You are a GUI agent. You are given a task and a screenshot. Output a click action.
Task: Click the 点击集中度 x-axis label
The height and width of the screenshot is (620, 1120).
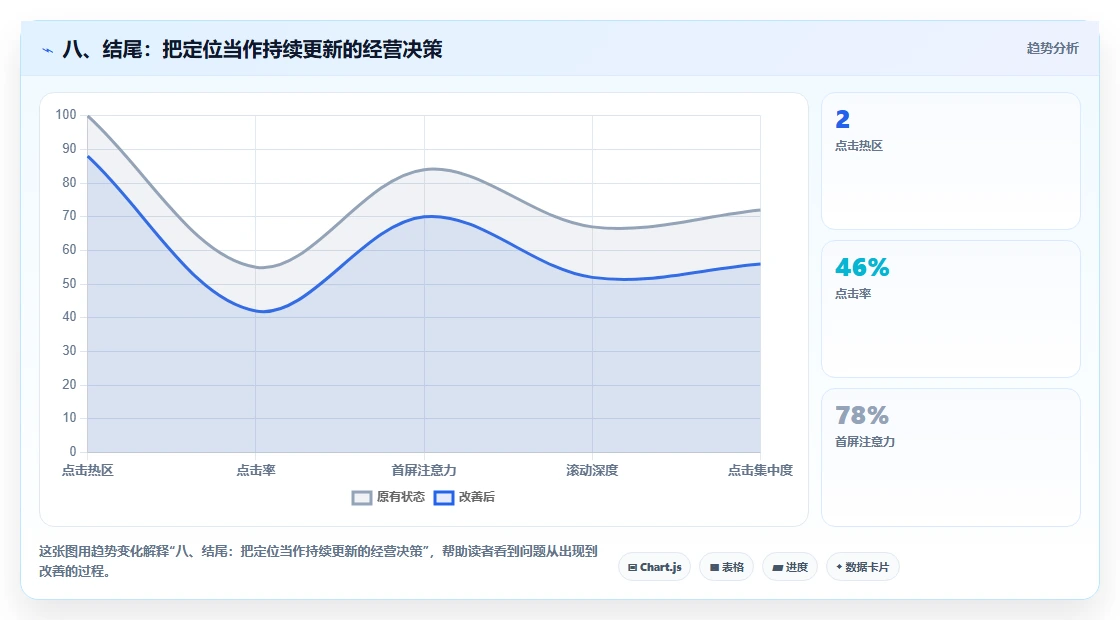coord(760,471)
